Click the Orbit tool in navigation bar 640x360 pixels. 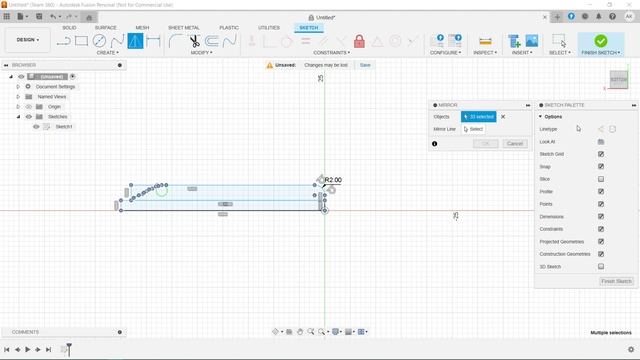tap(276, 332)
